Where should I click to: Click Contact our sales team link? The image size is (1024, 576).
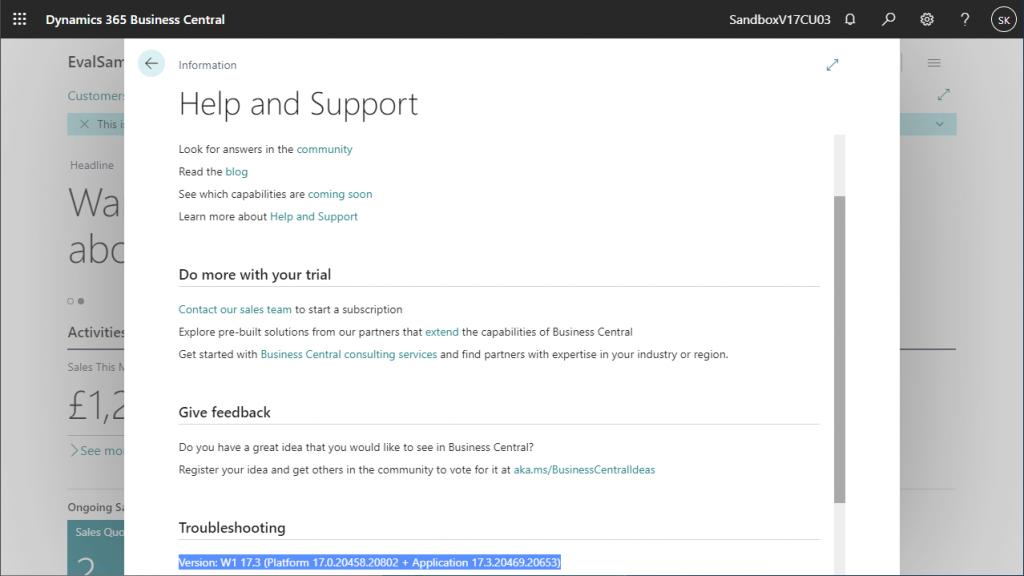point(235,310)
